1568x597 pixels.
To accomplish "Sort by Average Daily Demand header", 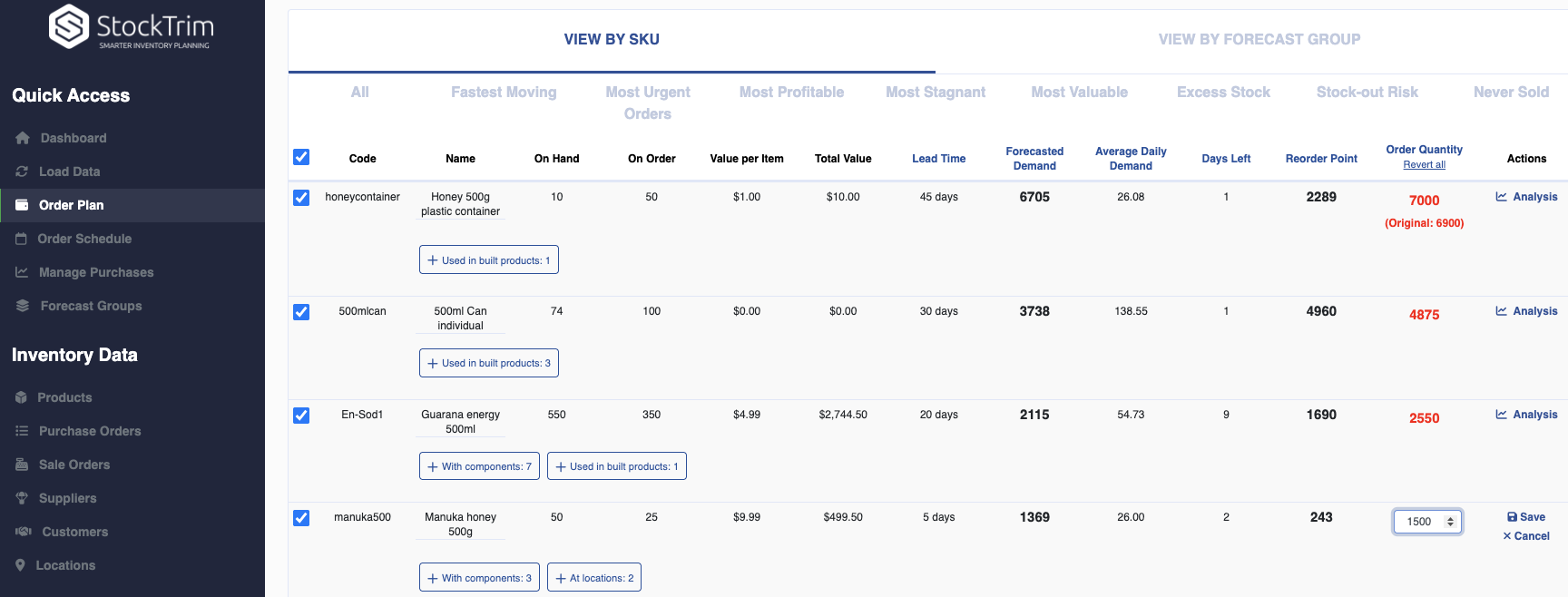I will click(x=1131, y=159).
